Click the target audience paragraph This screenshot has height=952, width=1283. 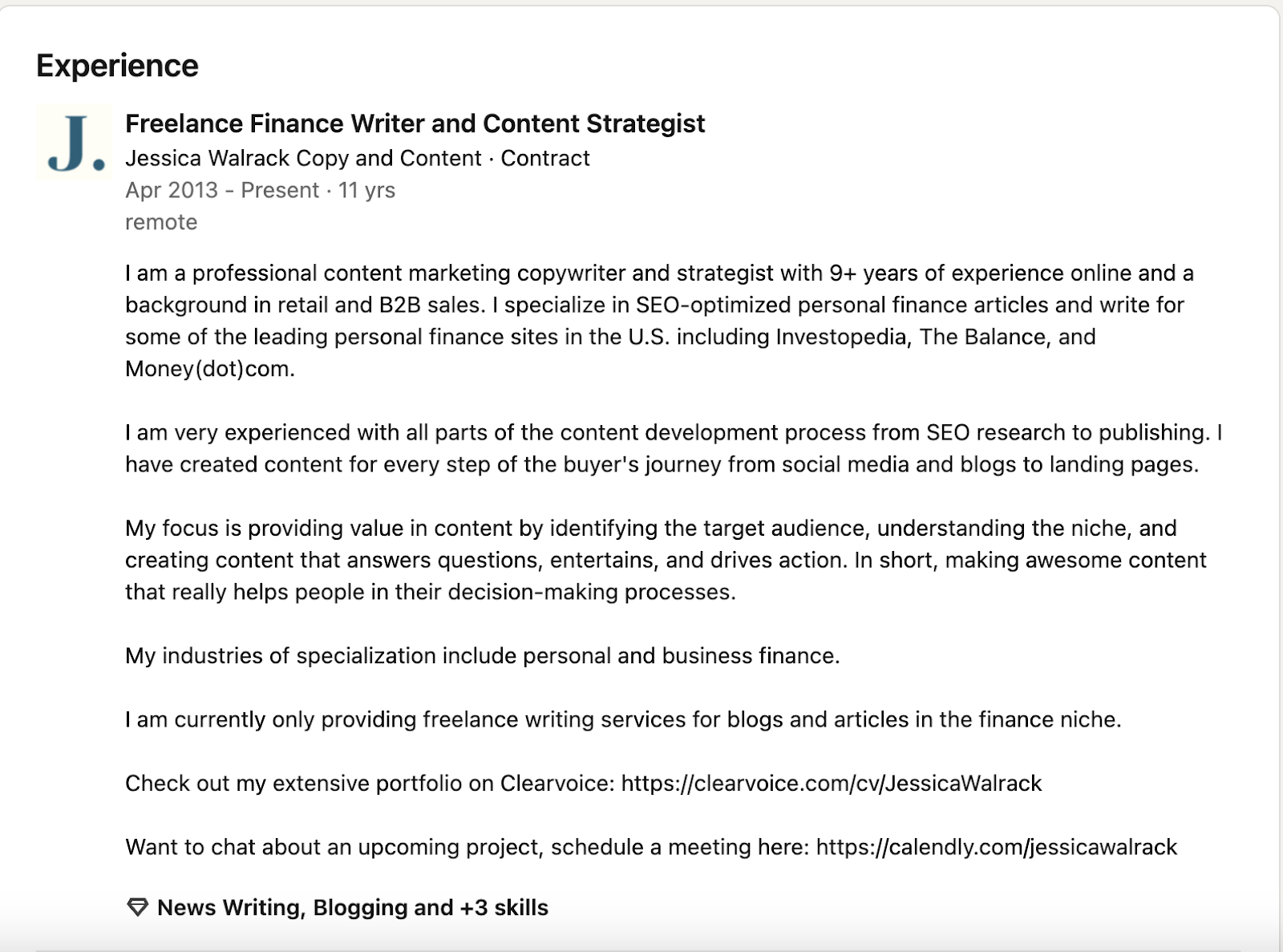coord(666,560)
